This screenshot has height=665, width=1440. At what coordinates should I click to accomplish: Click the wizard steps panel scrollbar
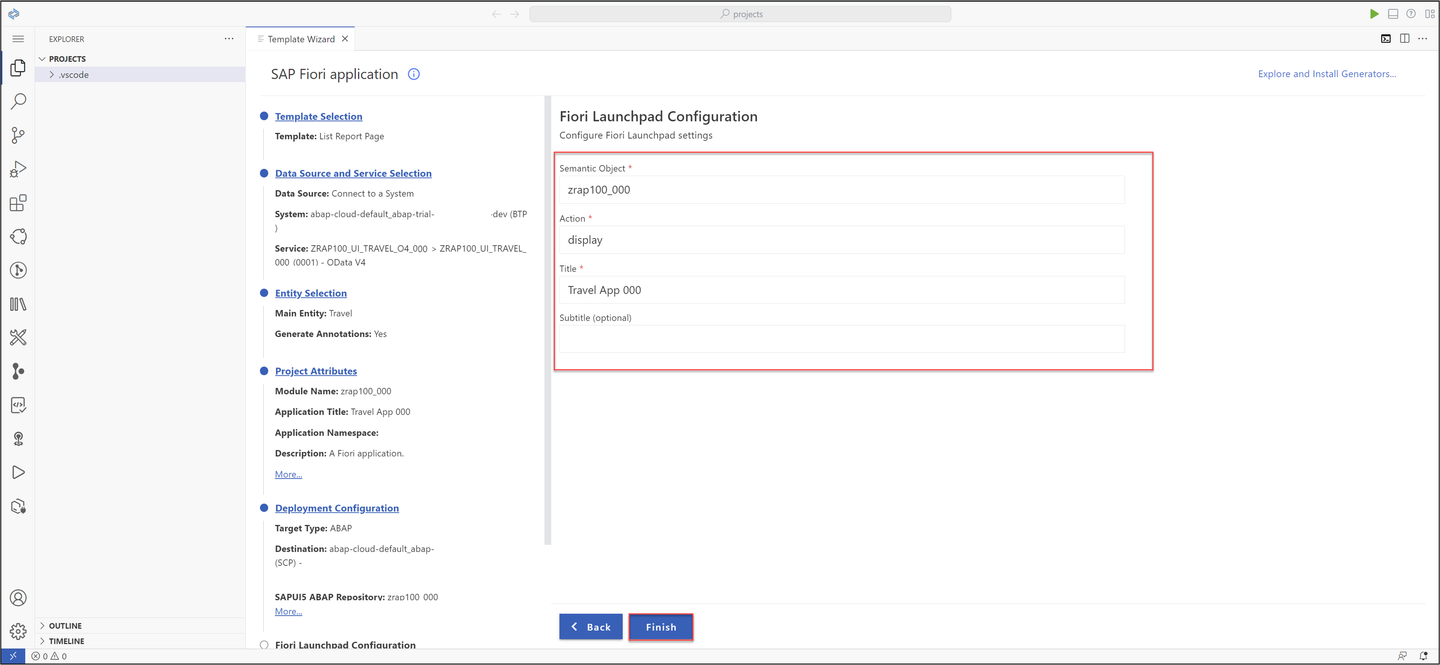click(547, 320)
